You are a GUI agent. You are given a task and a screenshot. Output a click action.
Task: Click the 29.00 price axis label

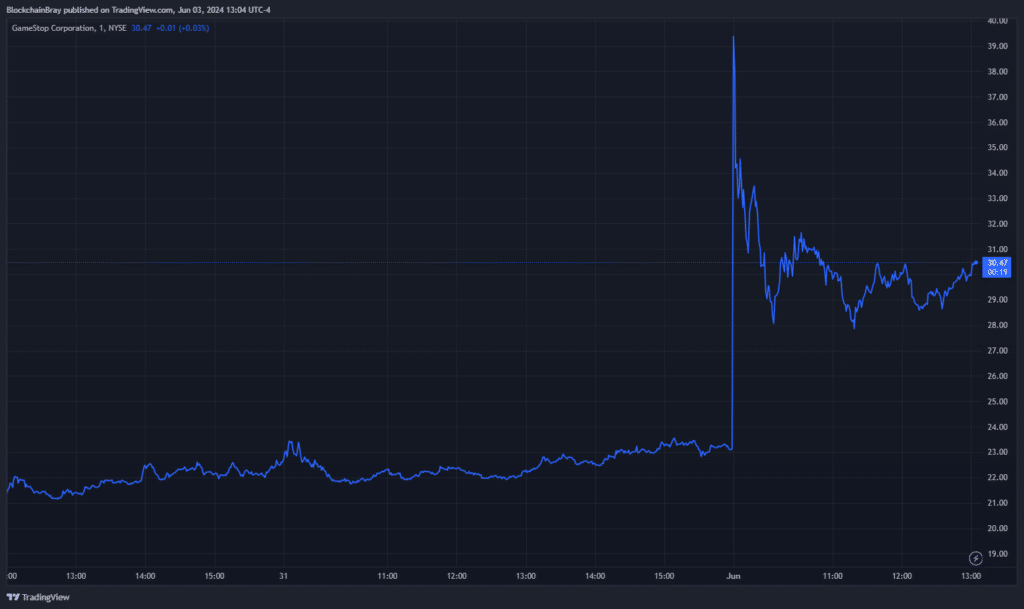[997, 300]
